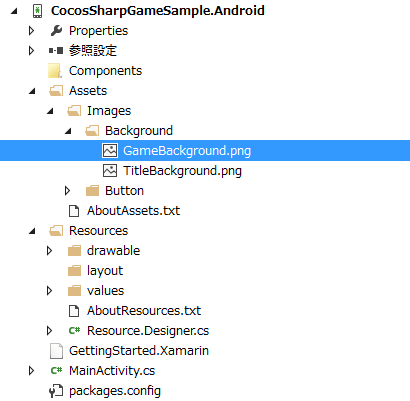Expand the values folder

tap(50, 291)
